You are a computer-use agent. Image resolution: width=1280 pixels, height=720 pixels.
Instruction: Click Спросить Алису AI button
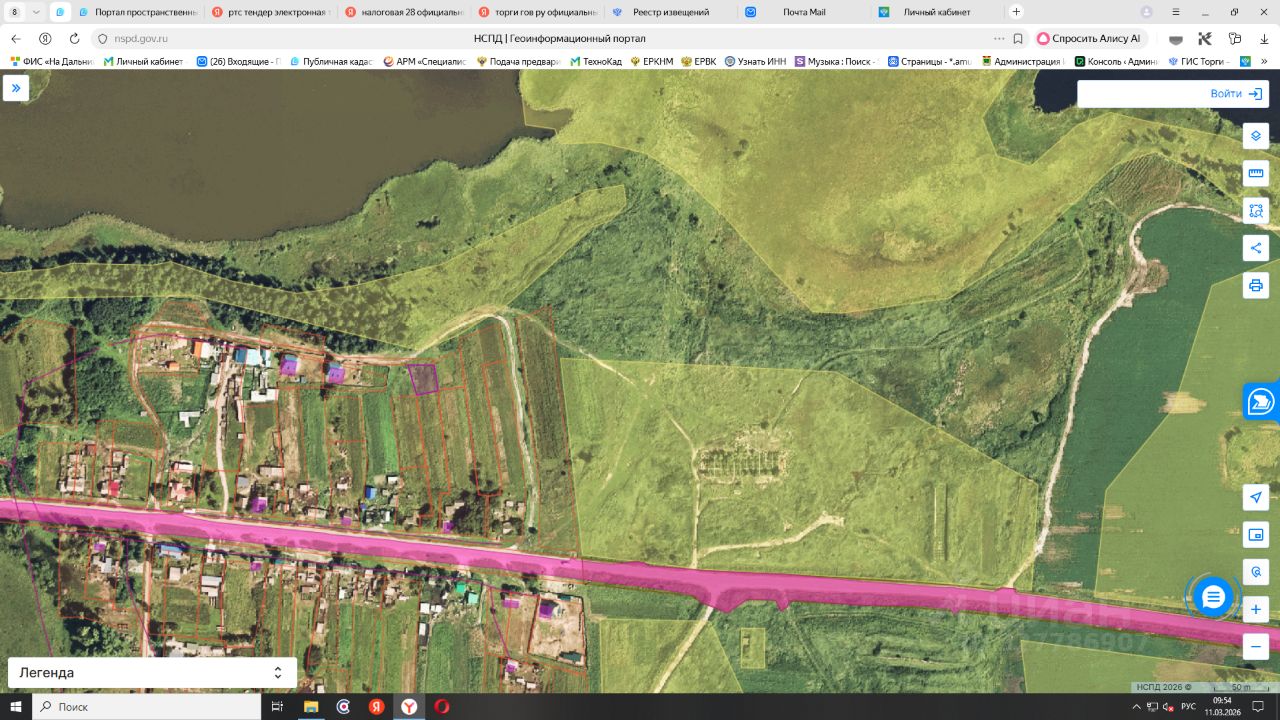[1090, 38]
